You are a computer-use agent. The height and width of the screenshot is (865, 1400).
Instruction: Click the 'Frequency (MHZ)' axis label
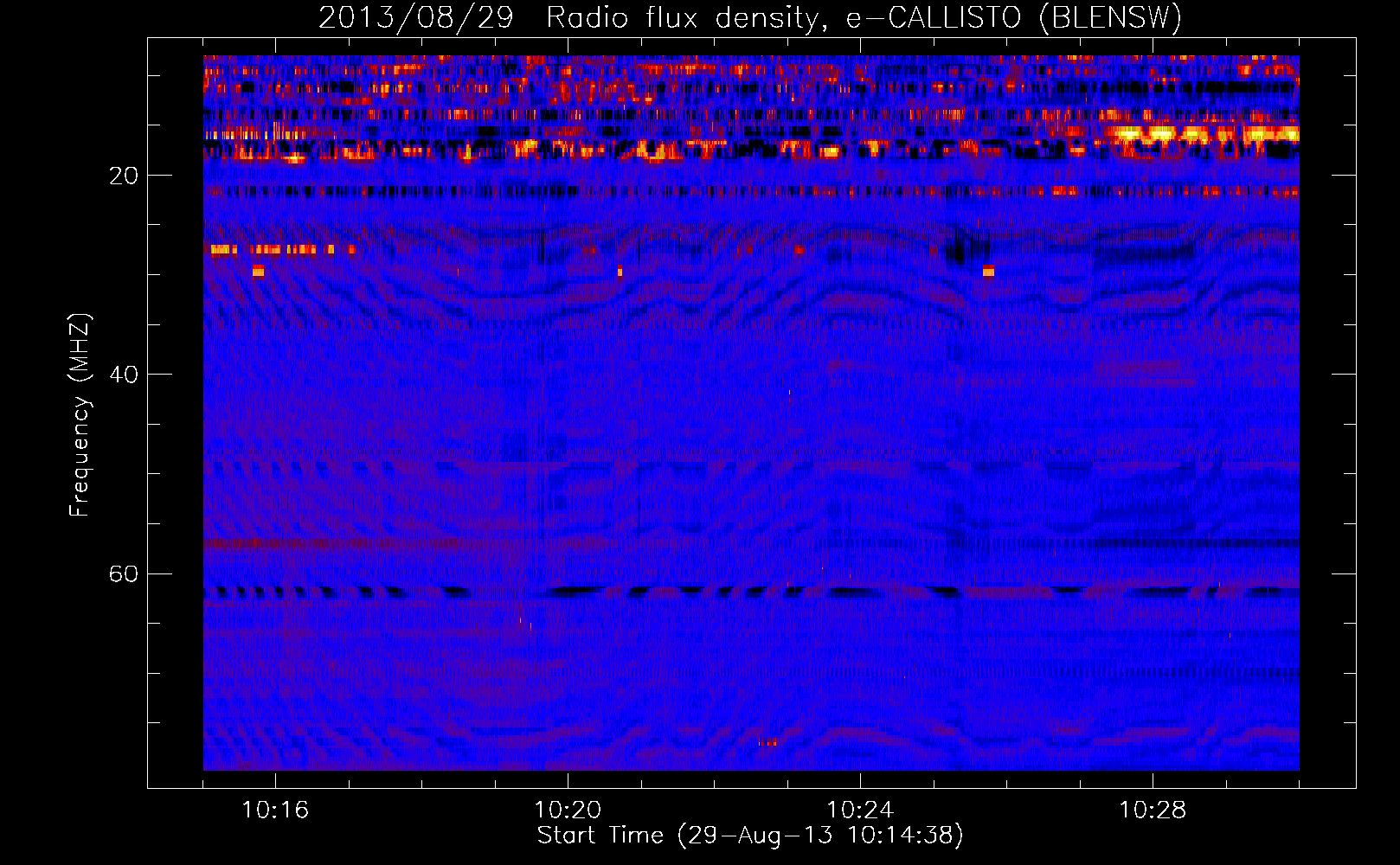(79, 415)
